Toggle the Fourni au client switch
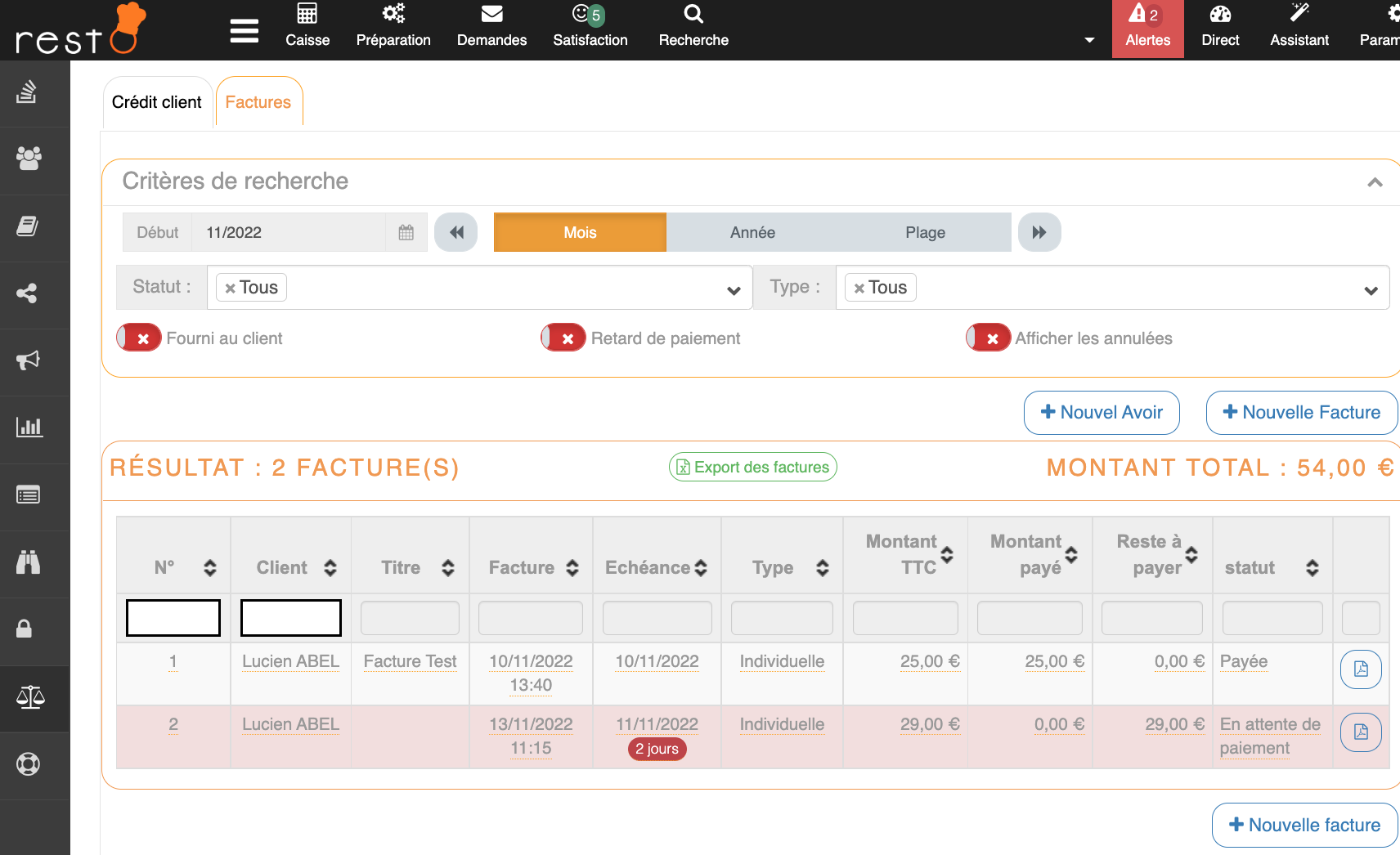The height and width of the screenshot is (855, 1400). pyautogui.click(x=139, y=338)
